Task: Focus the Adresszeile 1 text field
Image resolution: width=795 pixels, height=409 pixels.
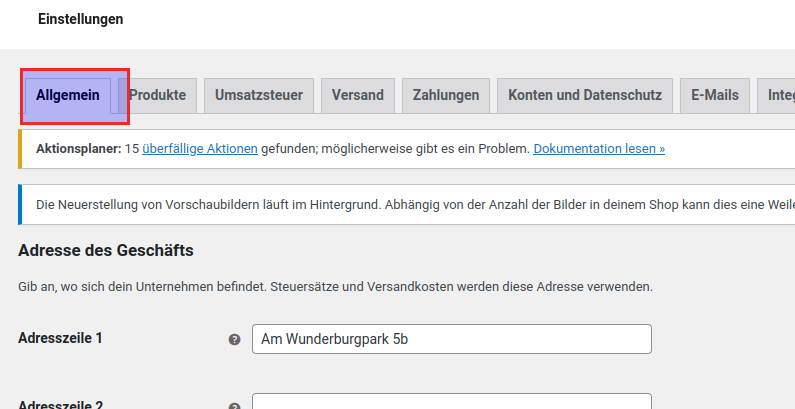Action: coord(451,339)
